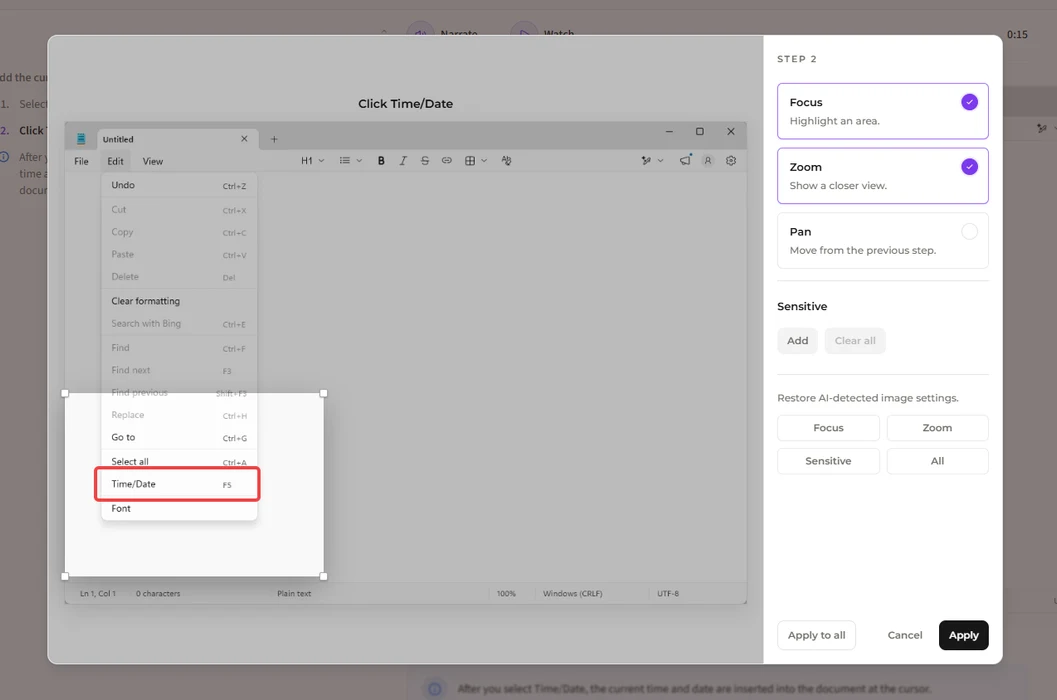Choose Clear formatting in Edit menu
Image resolution: width=1057 pixels, height=700 pixels.
click(178, 301)
